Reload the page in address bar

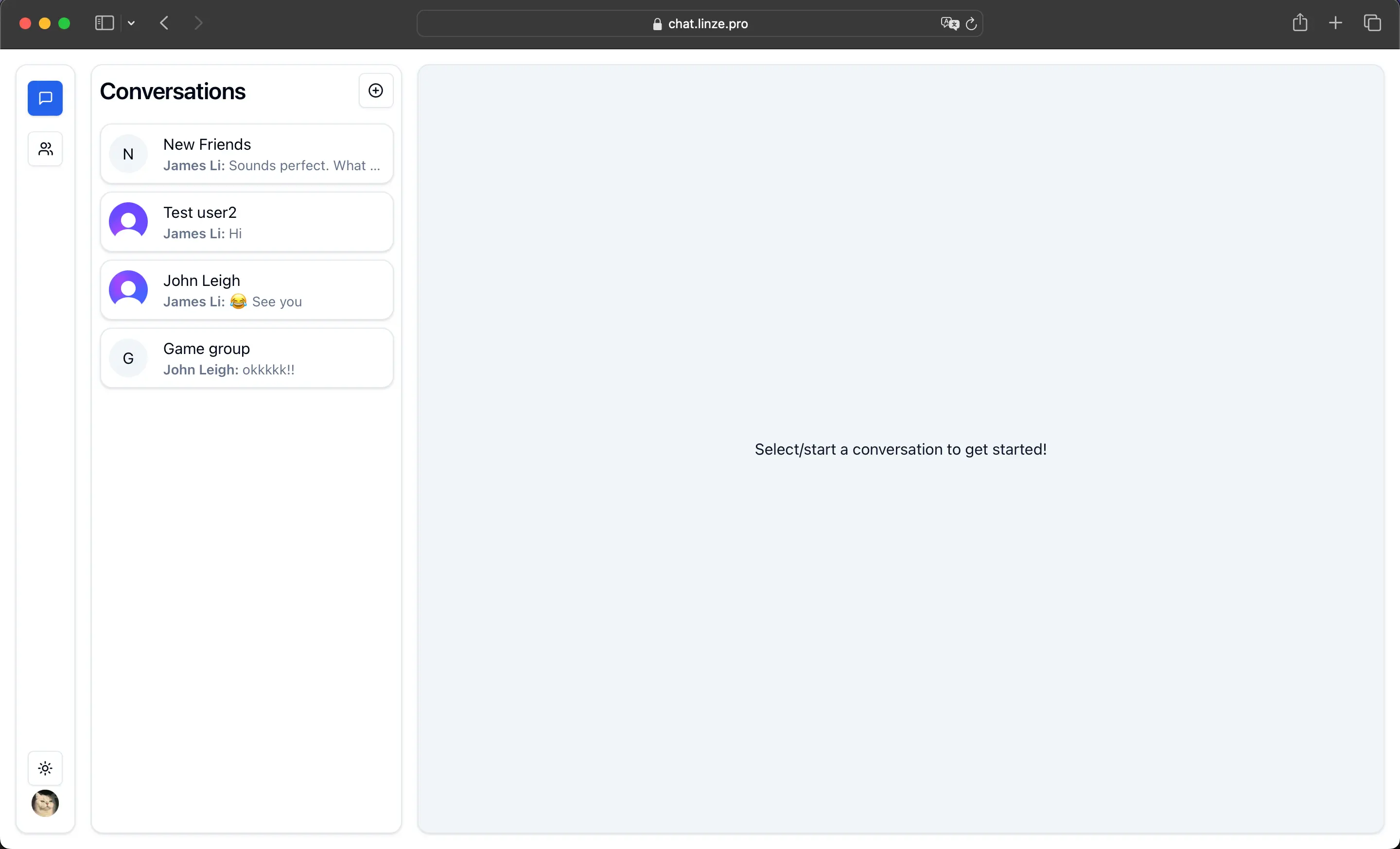pyautogui.click(x=971, y=23)
